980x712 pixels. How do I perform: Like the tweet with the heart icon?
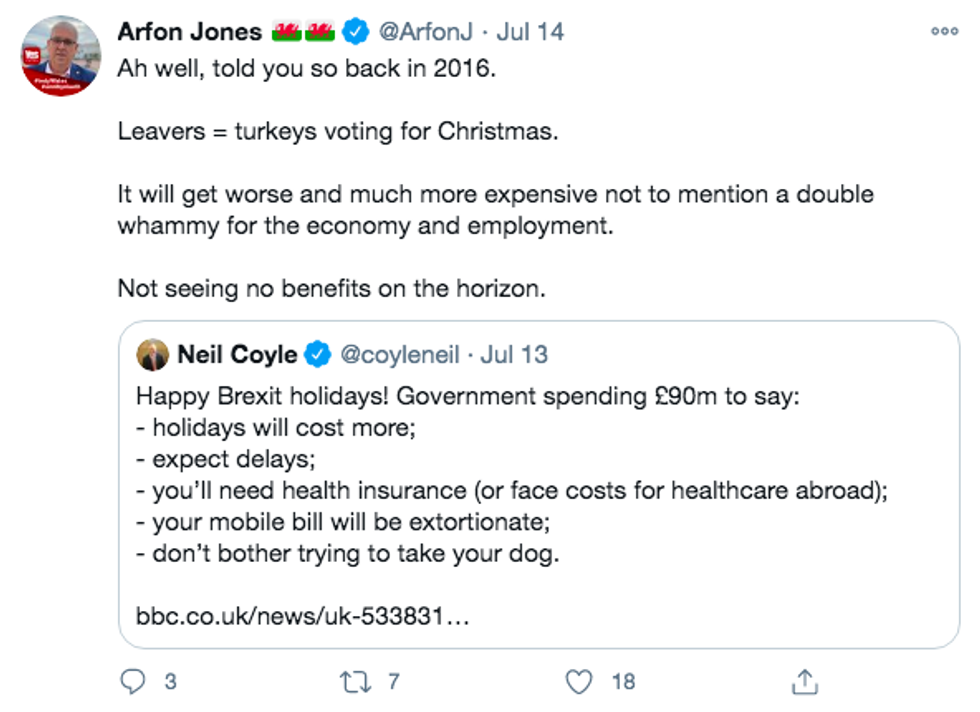(579, 682)
